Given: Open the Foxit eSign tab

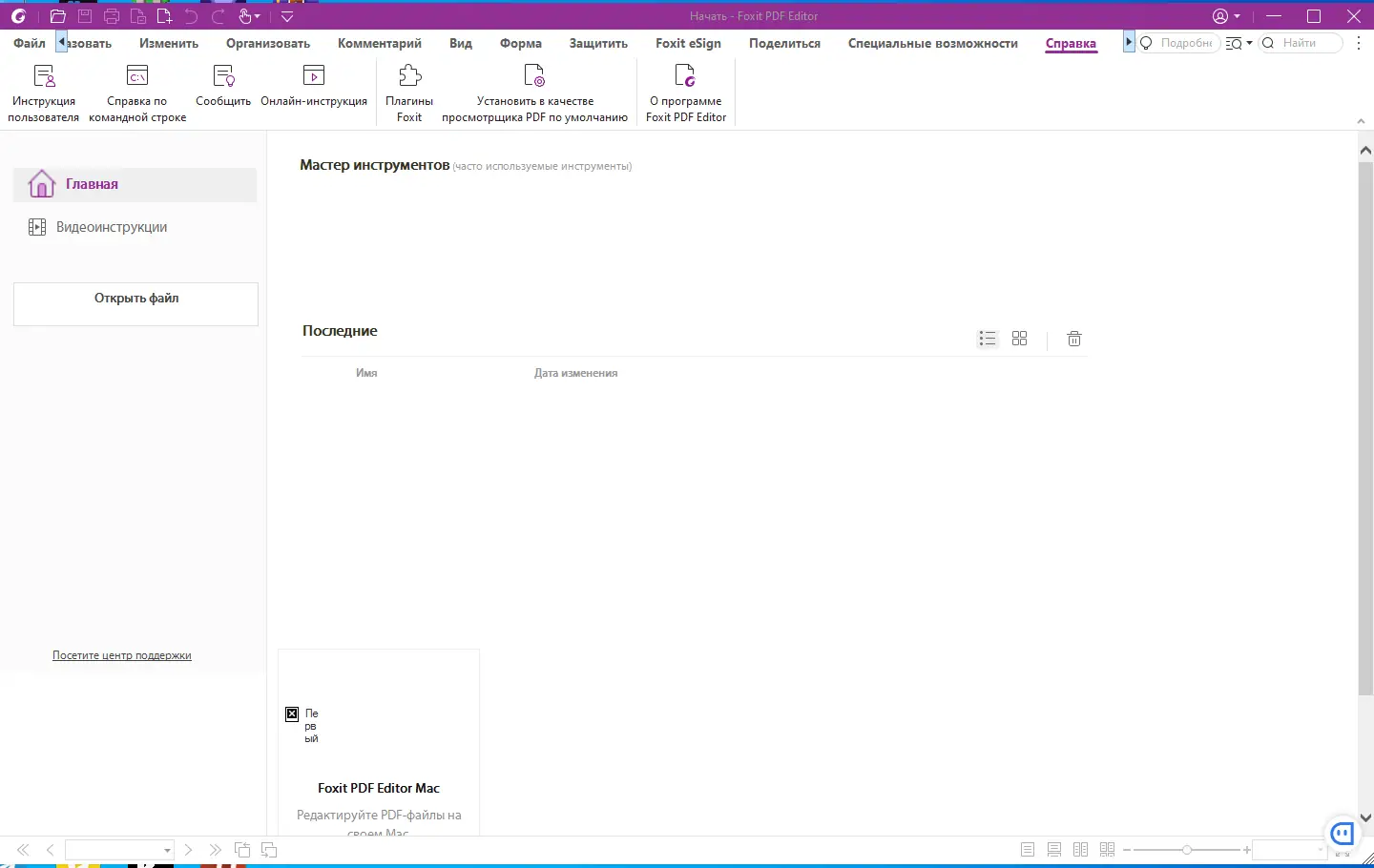Looking at the screenshot, I should click(688, 44).
